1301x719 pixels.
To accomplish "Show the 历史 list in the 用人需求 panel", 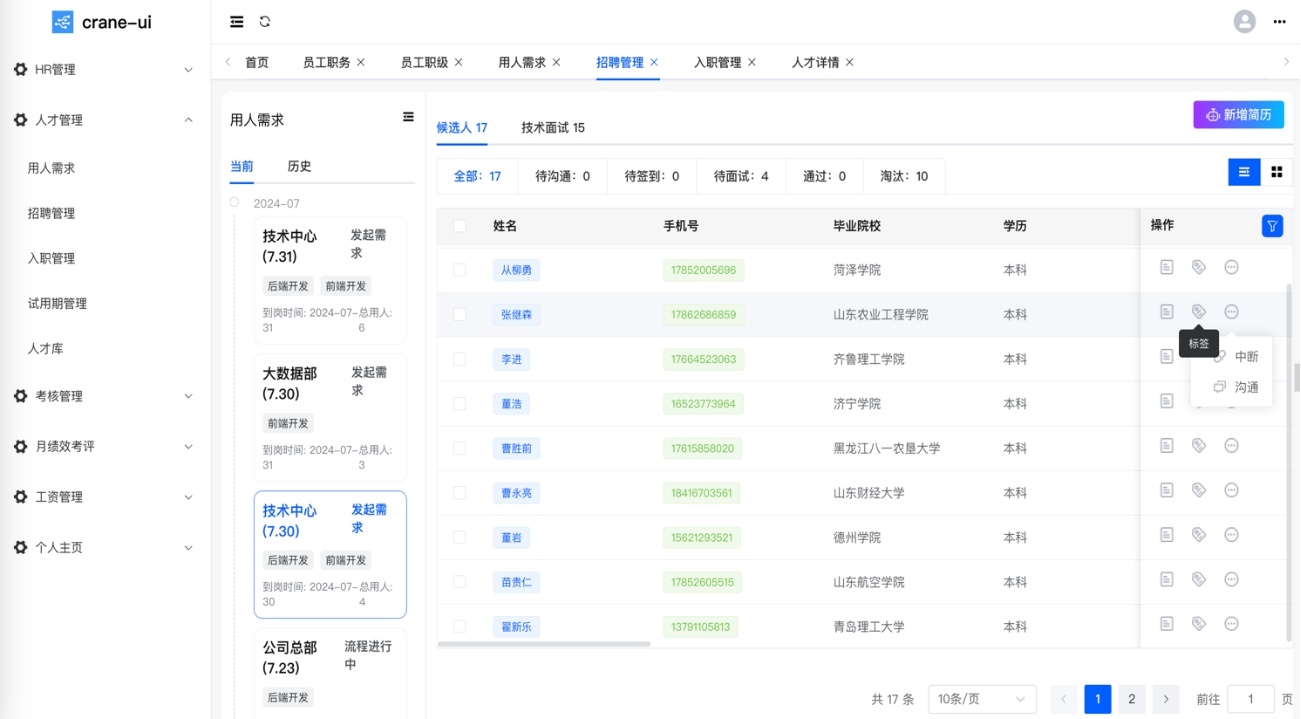I will (299, 167).
